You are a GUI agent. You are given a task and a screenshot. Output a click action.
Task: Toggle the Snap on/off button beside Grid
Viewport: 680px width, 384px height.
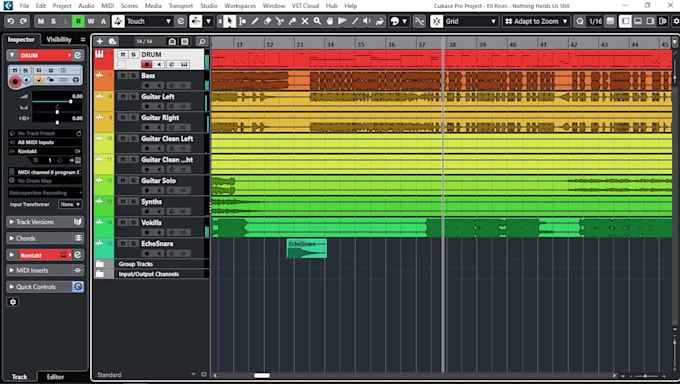click(437, 21)
